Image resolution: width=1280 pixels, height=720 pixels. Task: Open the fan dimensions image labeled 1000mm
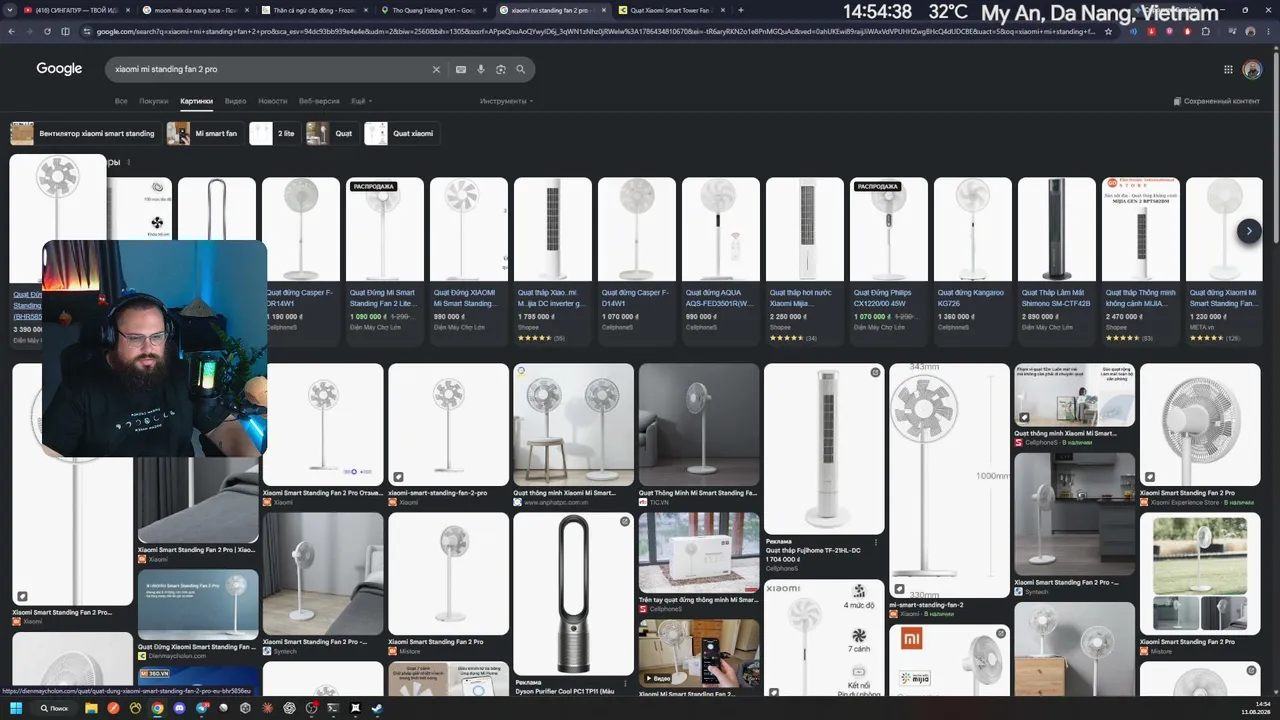tap(949, 480)
